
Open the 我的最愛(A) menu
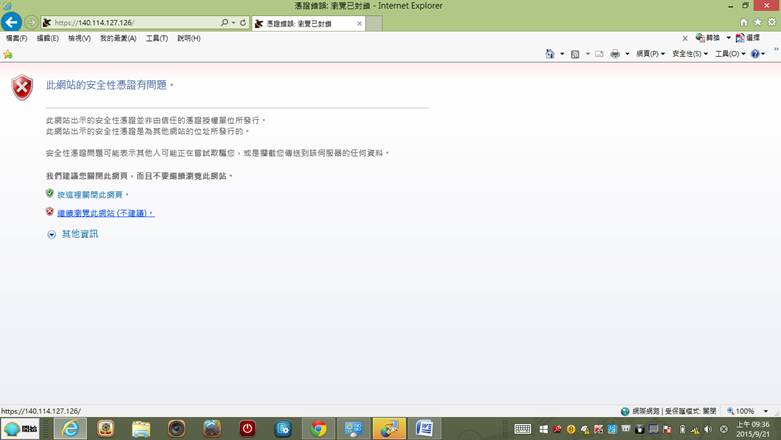(117, 38)
